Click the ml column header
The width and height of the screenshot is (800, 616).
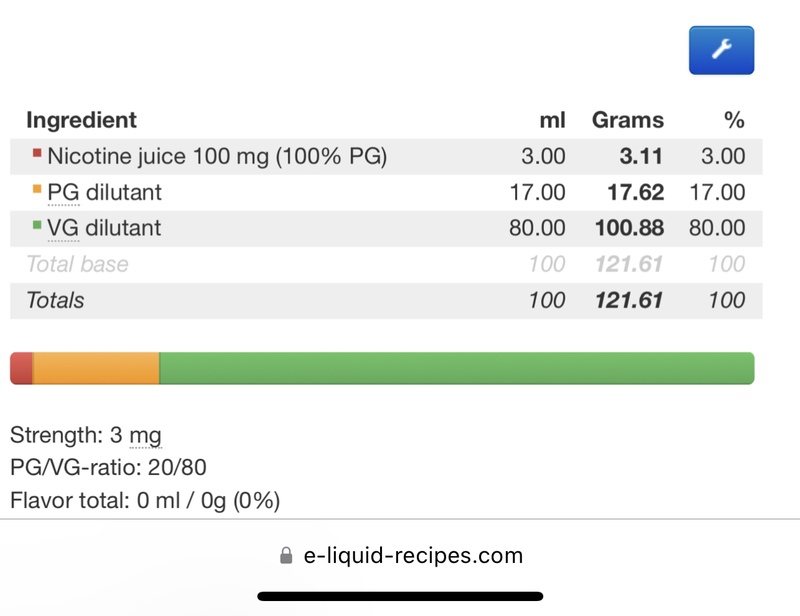tap(552, 120)
